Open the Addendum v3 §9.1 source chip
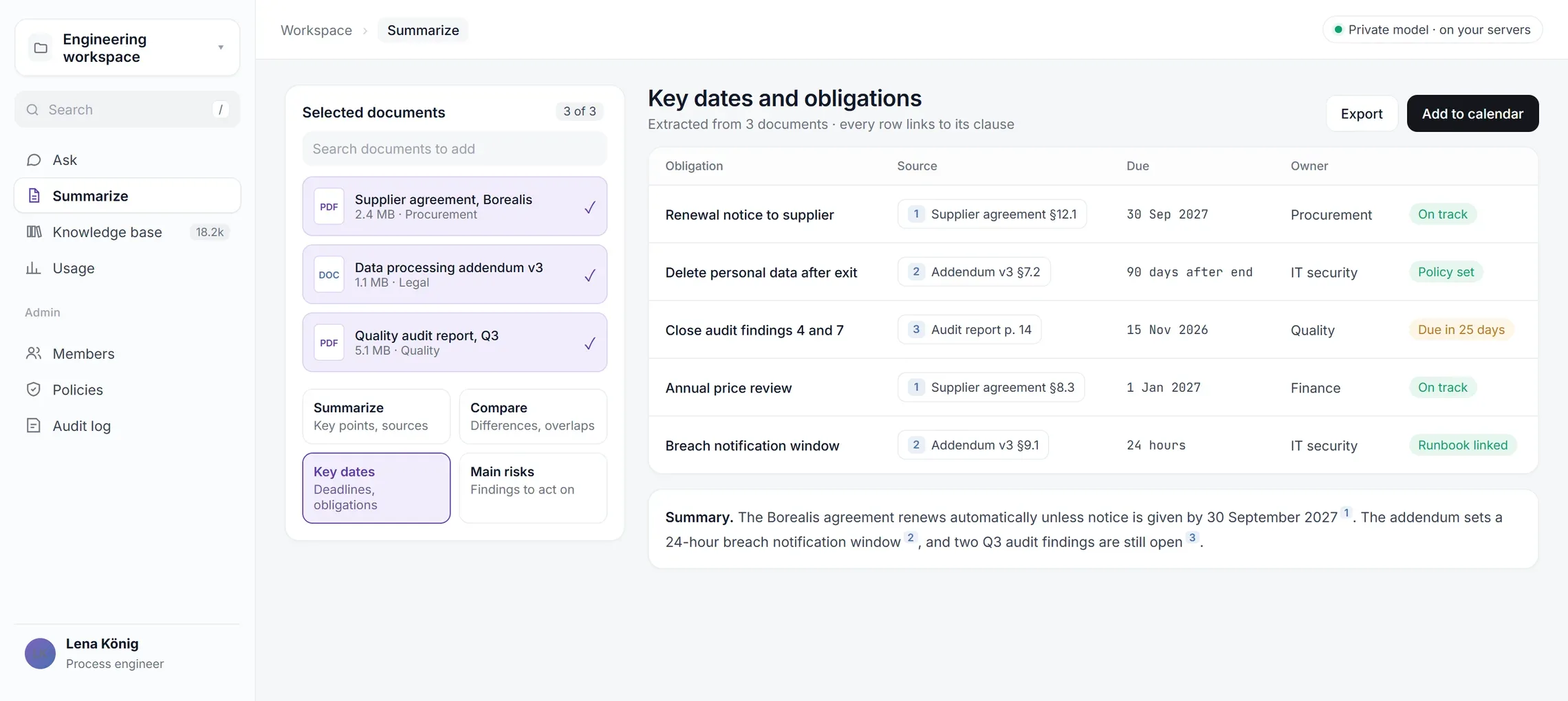Screen dimensions: 1568x701 click(x=973, y=445)
